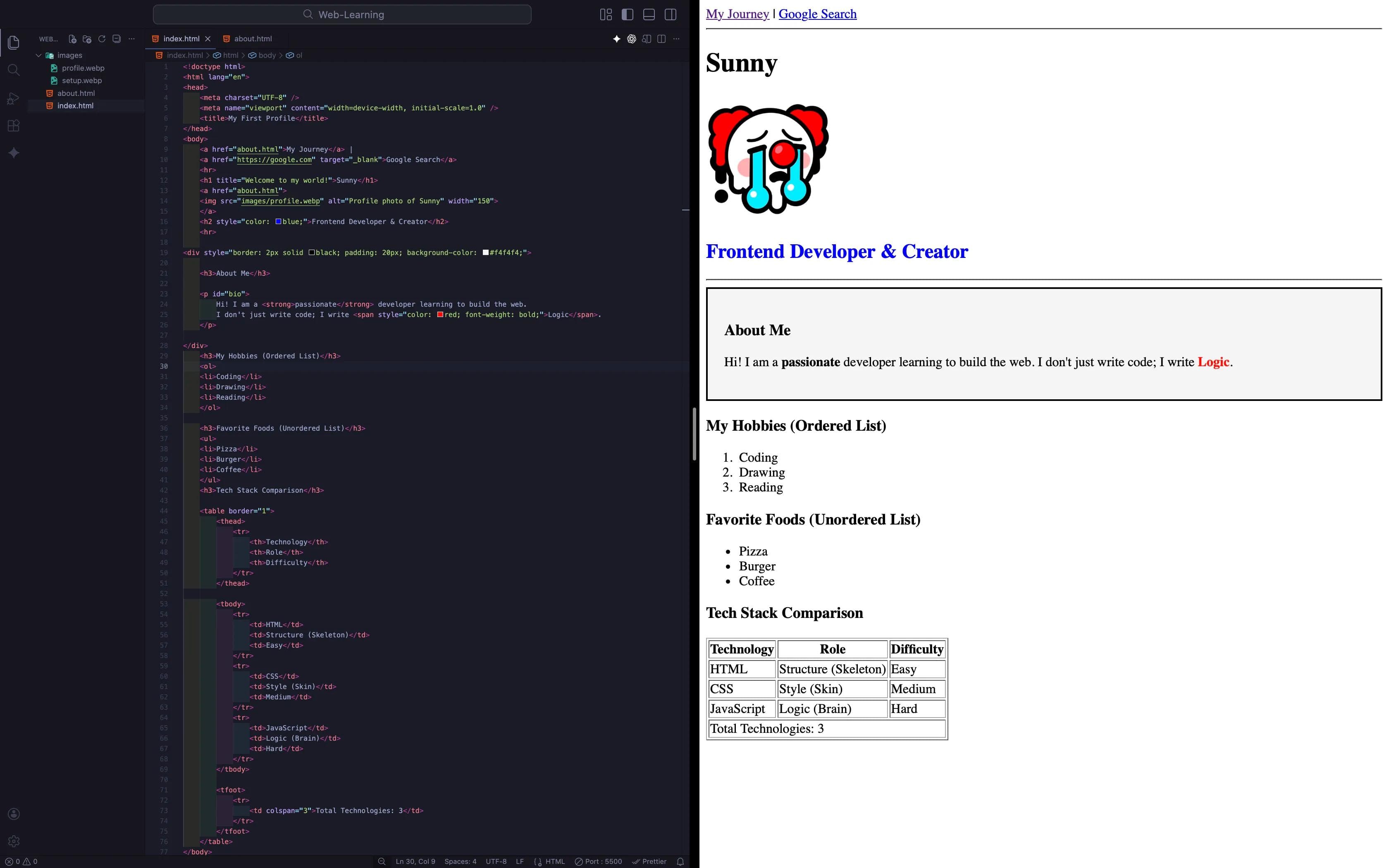The width and height of the screenshot is (1389, 868).
Task: Open the Manage settings gear icon
Action: point(14,841)
